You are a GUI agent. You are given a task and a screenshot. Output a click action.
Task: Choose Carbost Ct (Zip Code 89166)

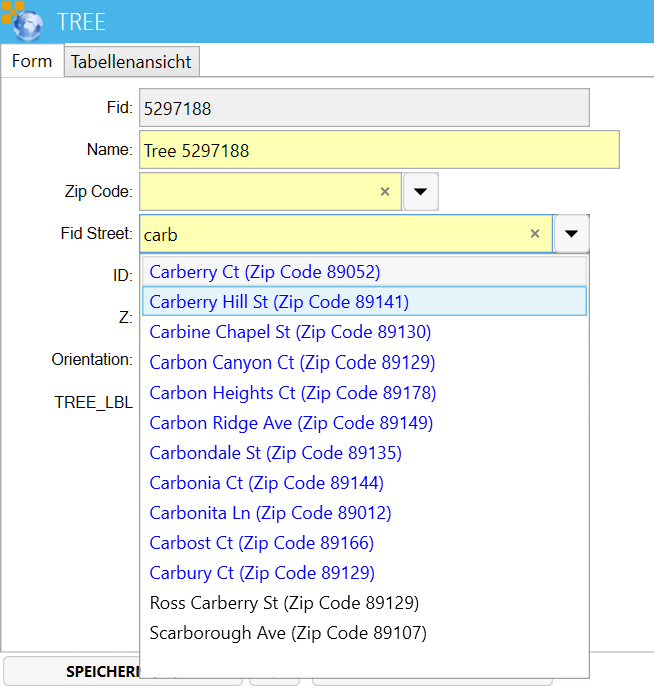[364, 543]
